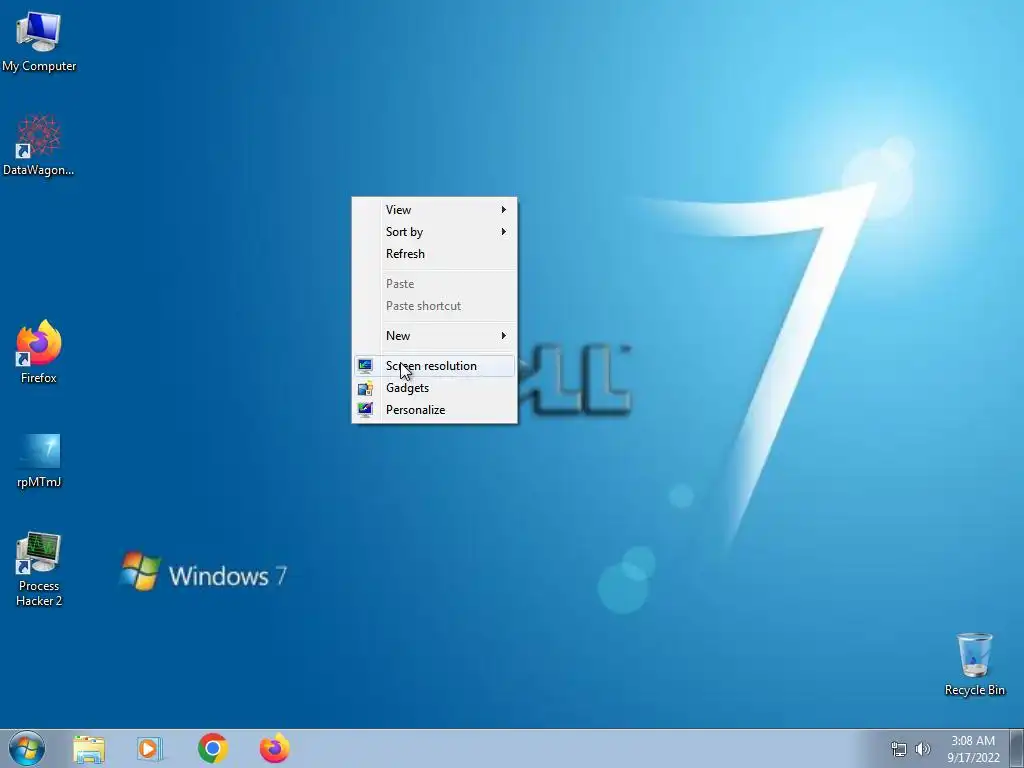
Task: Click the taskbar clock showing 3:08 AM
Action: click(973, 749)
